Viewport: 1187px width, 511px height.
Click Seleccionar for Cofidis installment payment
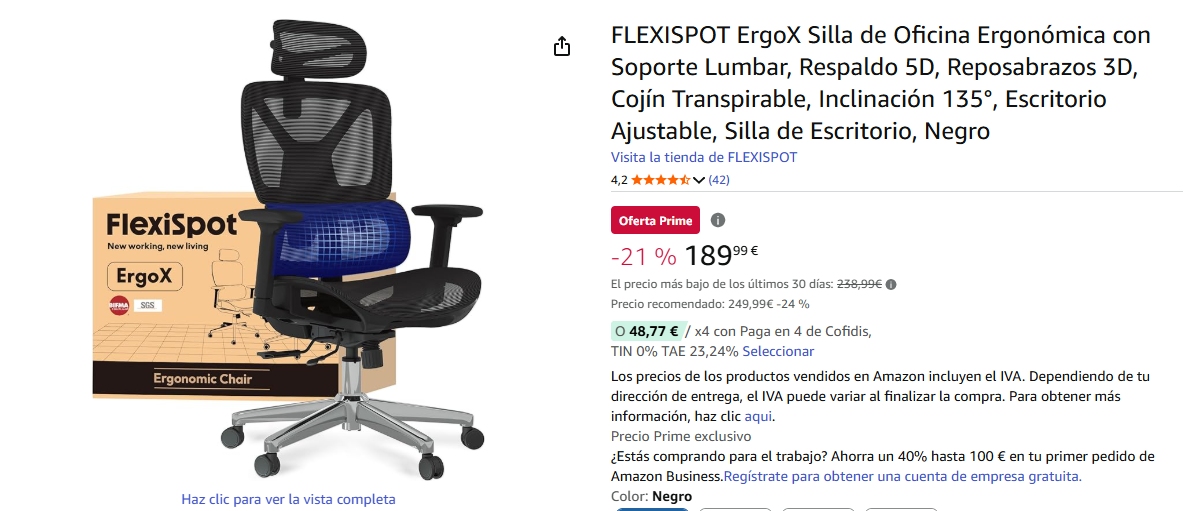click(x=778, y=351)
